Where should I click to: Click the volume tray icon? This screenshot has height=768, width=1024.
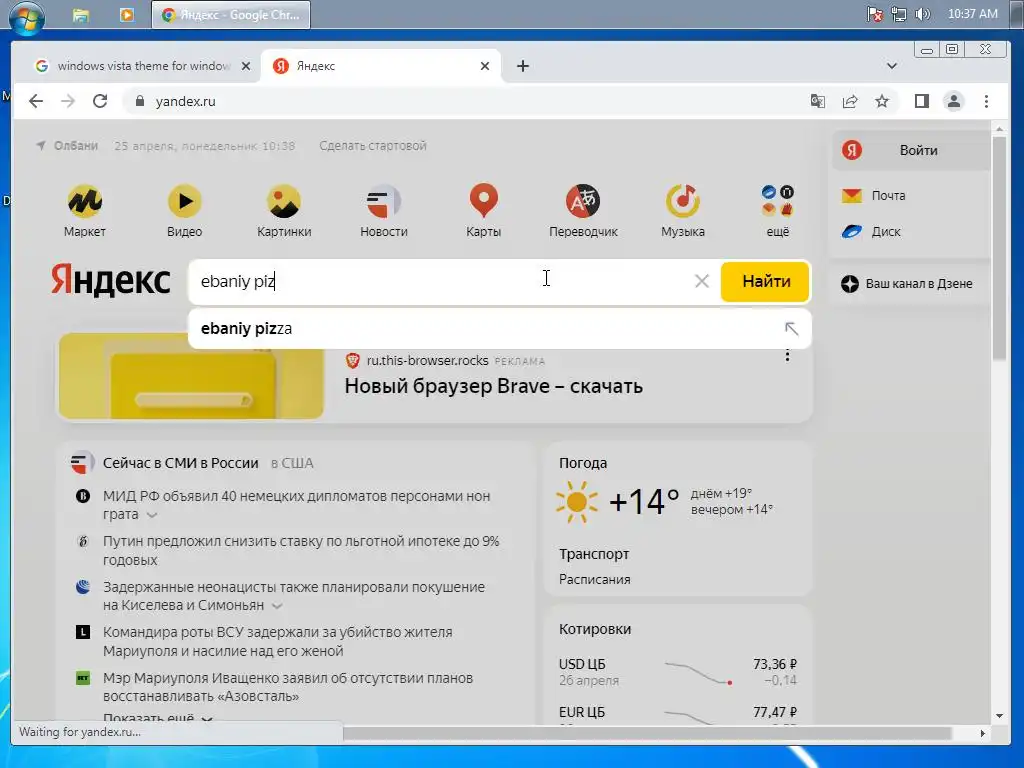point(922,14)
